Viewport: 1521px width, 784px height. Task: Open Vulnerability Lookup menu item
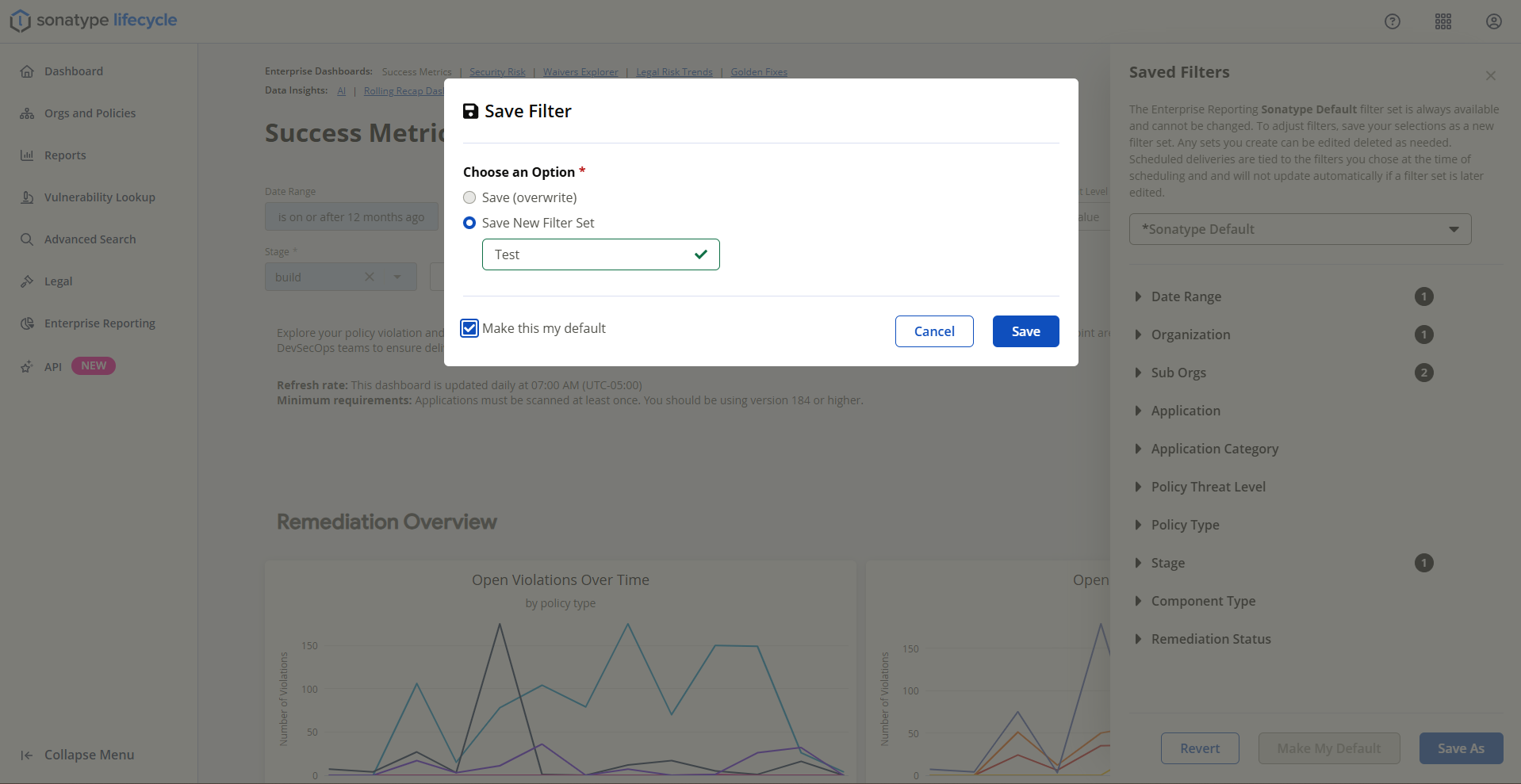(x=100, y=197)
